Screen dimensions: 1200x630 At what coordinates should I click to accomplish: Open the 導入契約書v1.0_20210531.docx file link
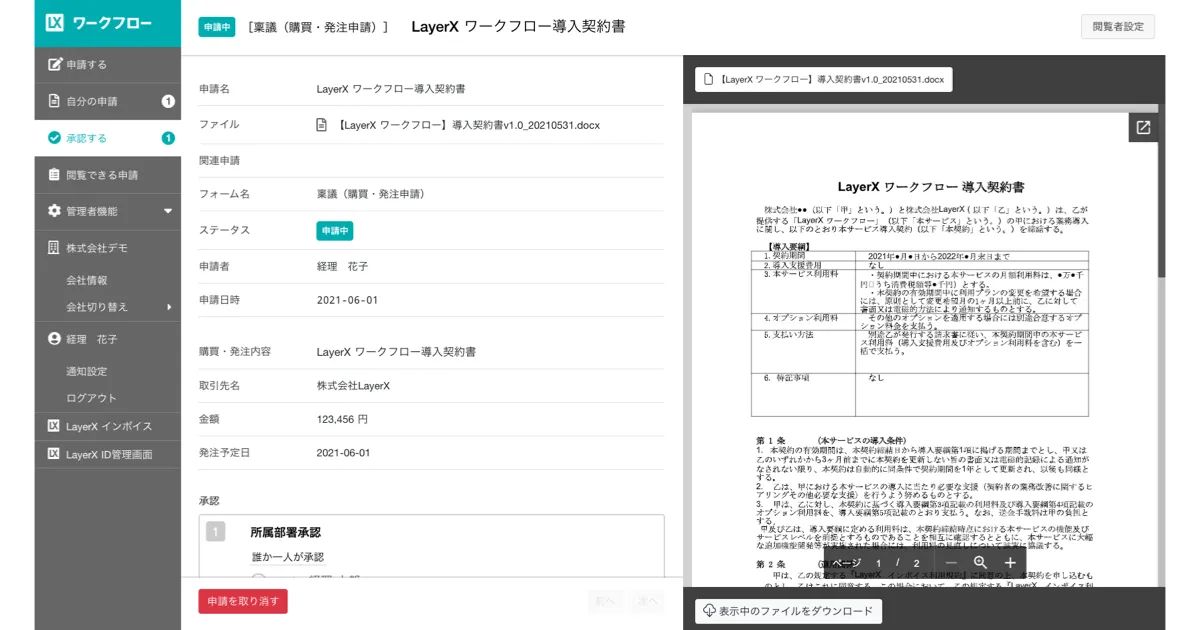point(468,125)
